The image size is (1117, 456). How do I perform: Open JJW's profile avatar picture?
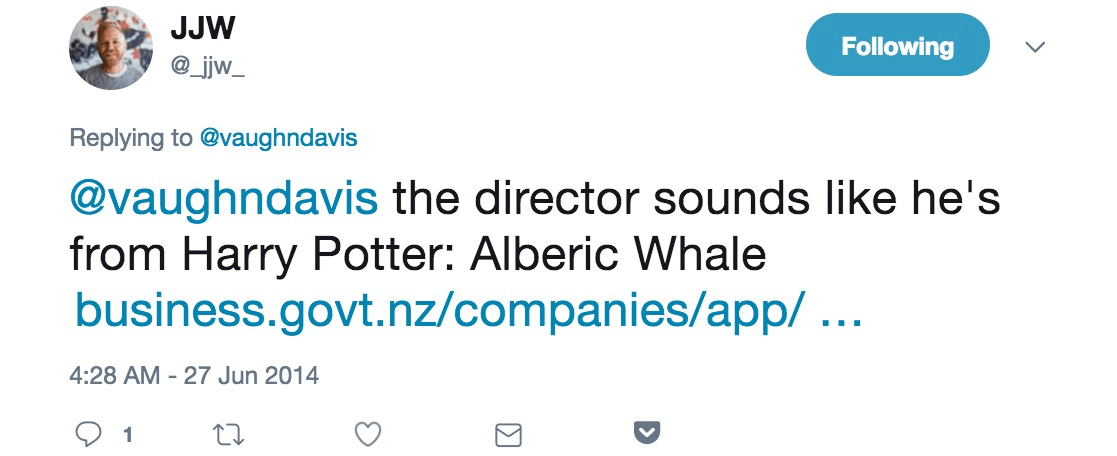click(x=110, y=48)
